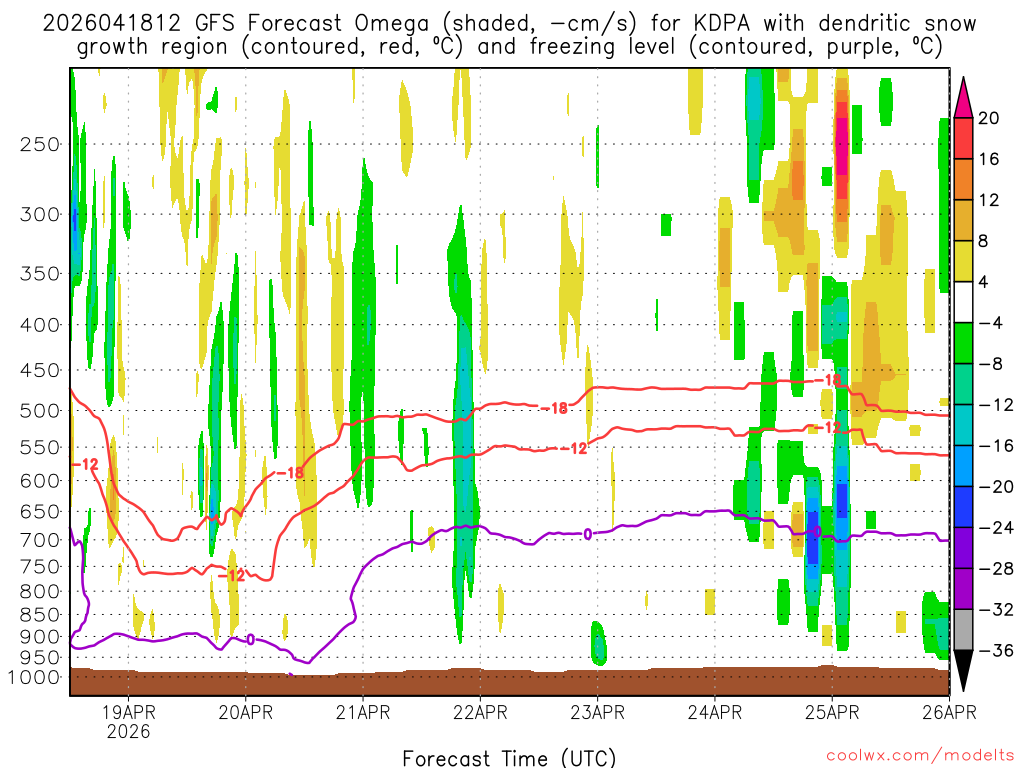Click the 26APR time axis label
1024x768 pixels.
(949, 712)
